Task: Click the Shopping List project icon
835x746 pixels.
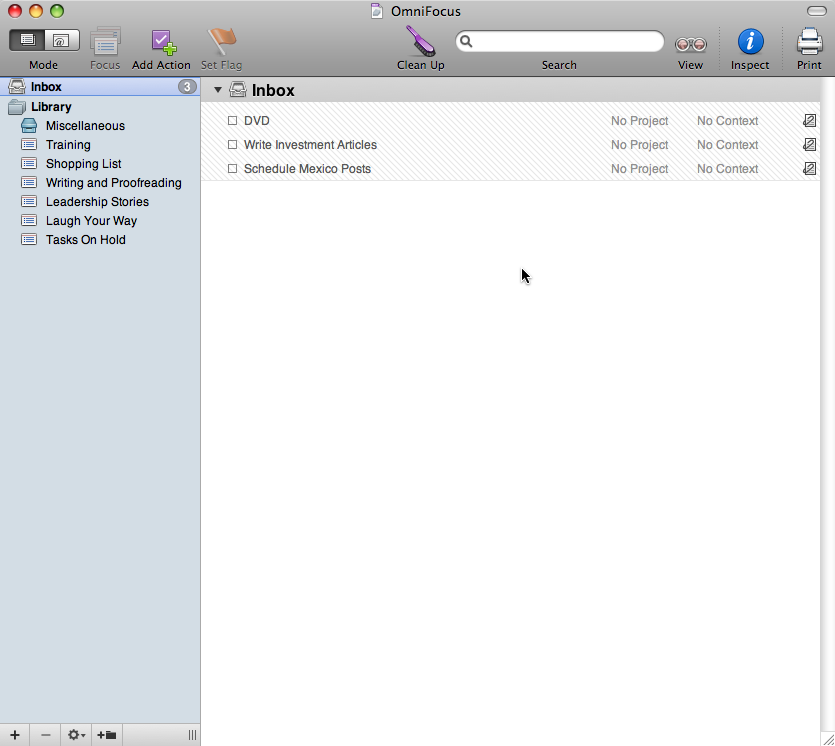Action: pyautogui.click(x=29, y=163)
